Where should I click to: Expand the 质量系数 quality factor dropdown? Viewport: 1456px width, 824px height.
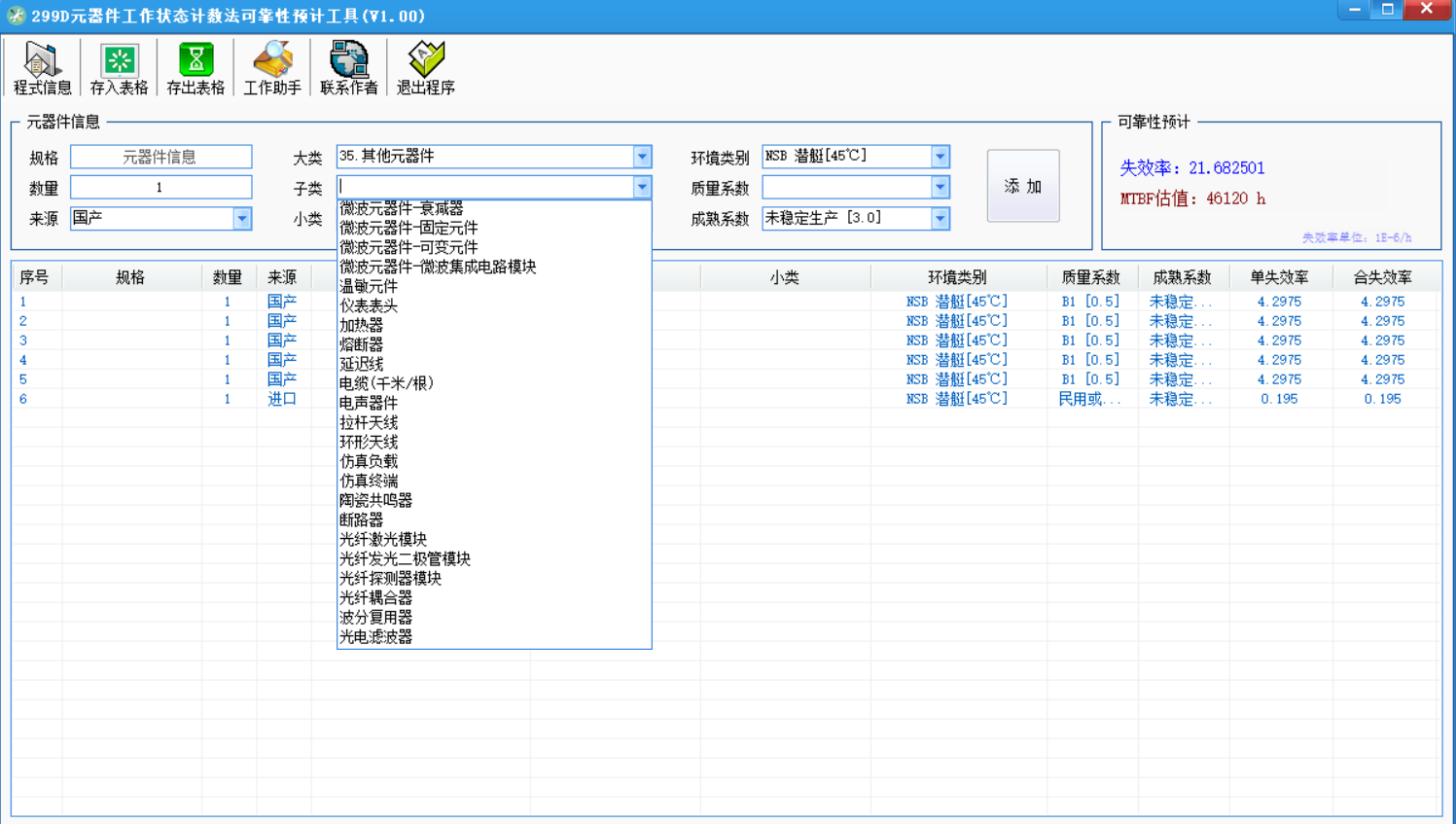tap(940, 187)
